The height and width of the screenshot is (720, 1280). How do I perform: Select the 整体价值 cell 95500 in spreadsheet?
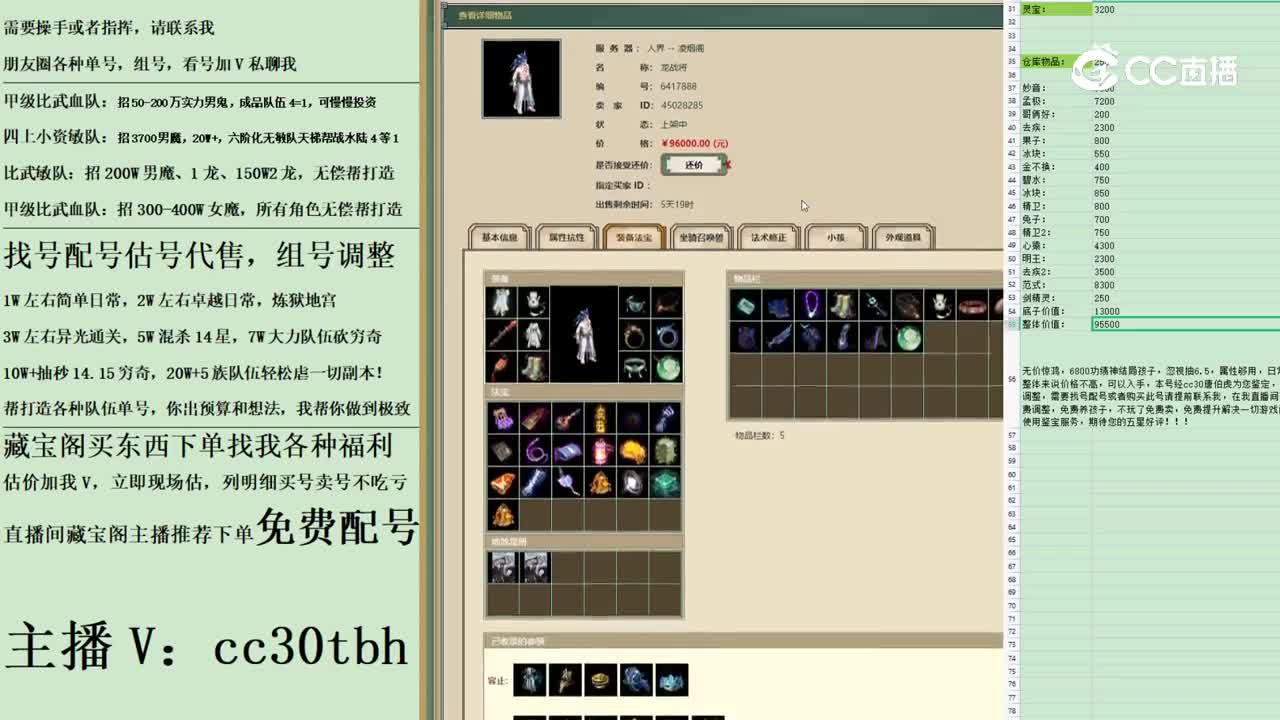[x=1186, y=324]
